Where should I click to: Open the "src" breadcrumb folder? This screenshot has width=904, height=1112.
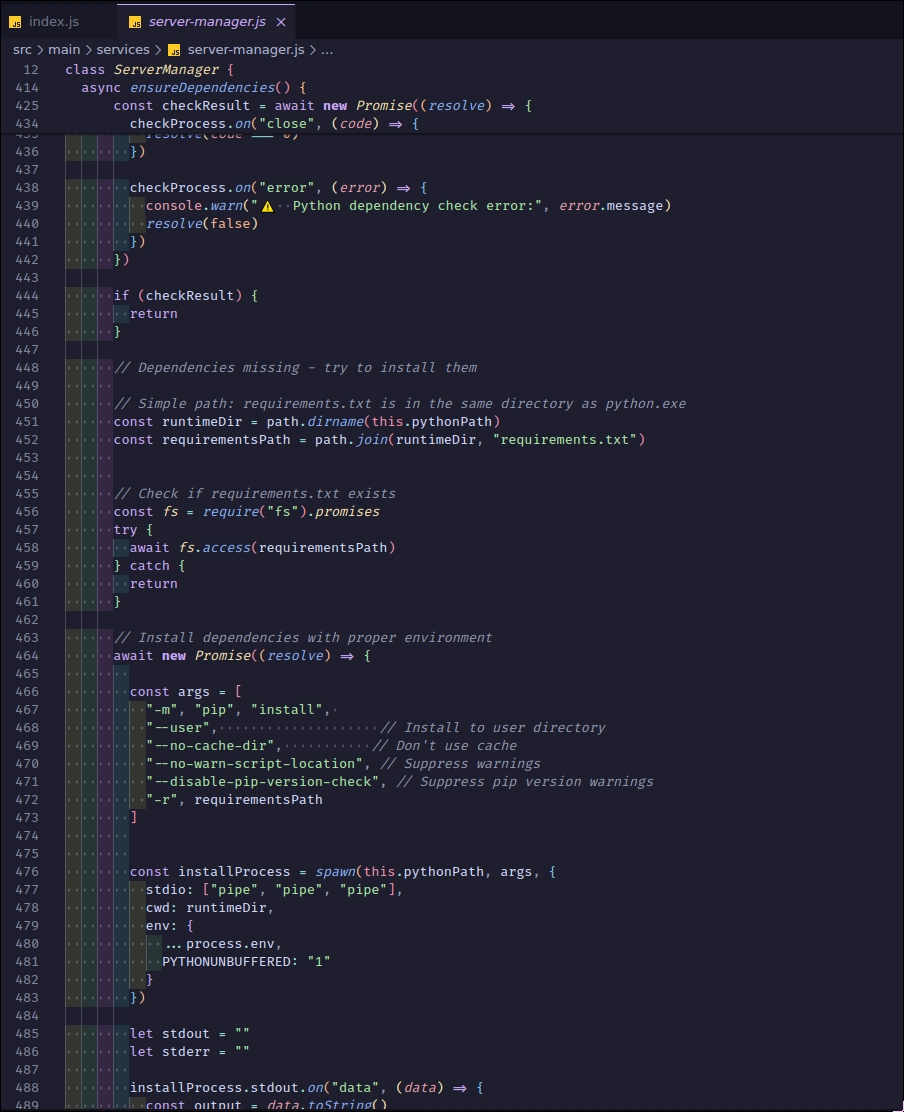click(x=22, y=50)
